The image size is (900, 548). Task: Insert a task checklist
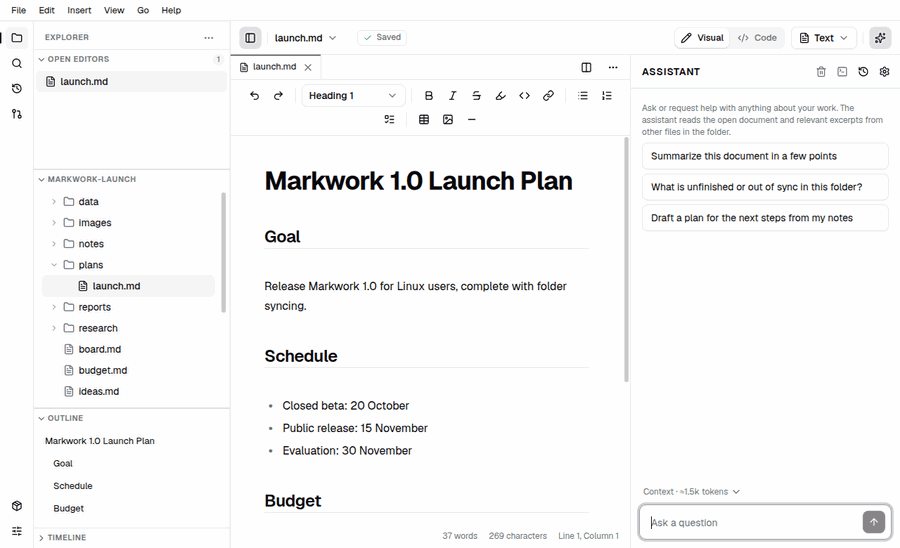point(389,119)
